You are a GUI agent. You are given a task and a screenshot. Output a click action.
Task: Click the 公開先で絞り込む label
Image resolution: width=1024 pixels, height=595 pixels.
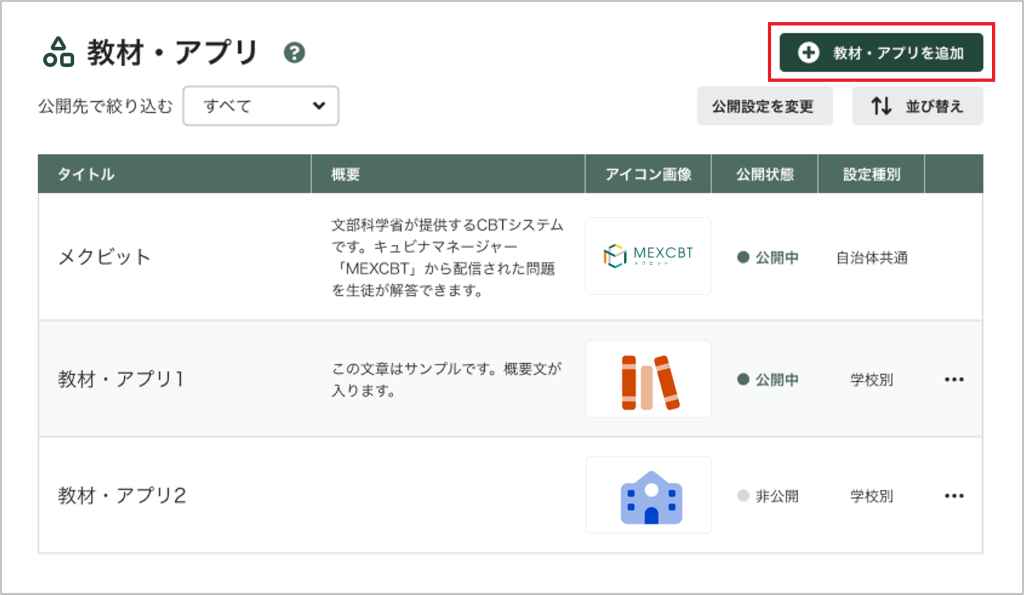pyautogui.click(x=105, y=106)
